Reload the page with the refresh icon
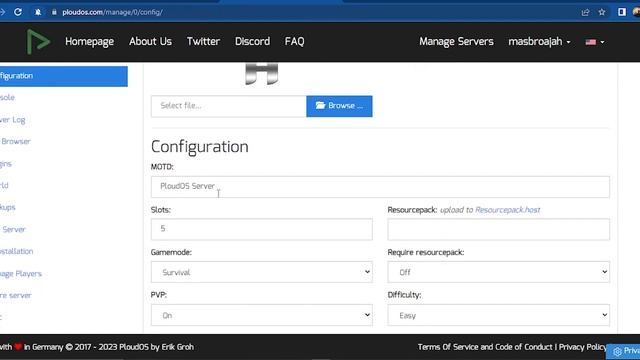Screen dimensions: 640x360 pos(18,12)
